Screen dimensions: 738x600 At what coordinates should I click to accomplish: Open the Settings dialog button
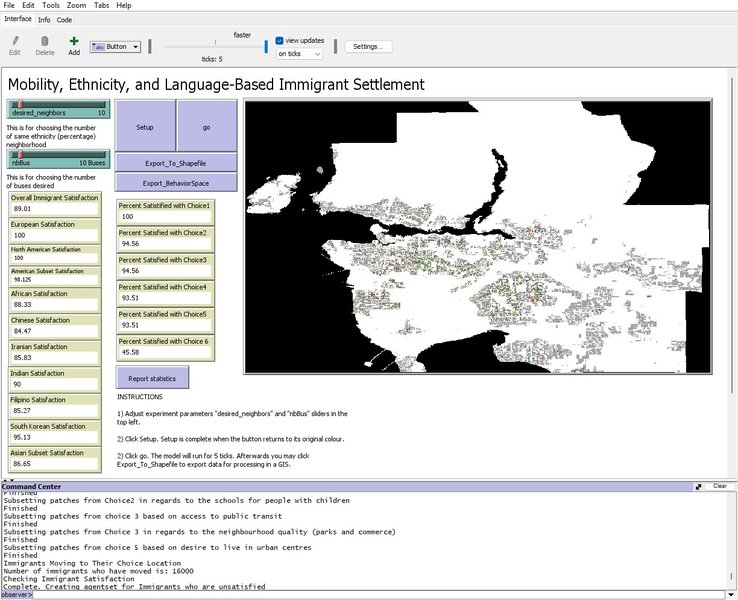tap(368, 46)
